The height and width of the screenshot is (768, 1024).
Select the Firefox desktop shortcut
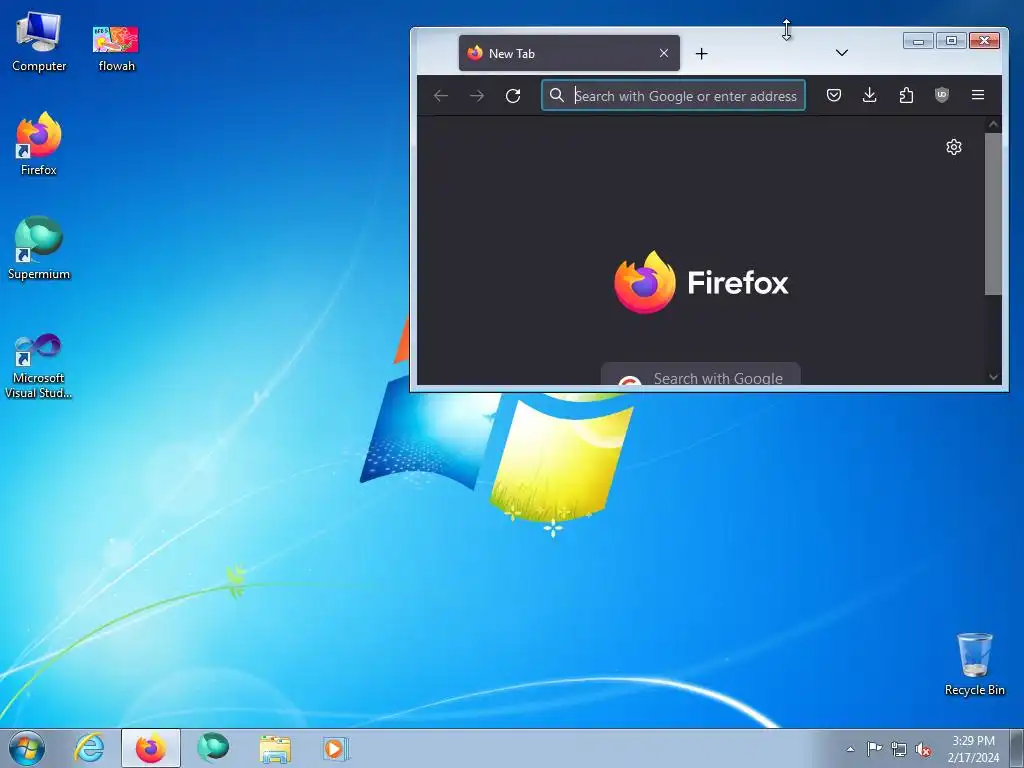[39, 144]
